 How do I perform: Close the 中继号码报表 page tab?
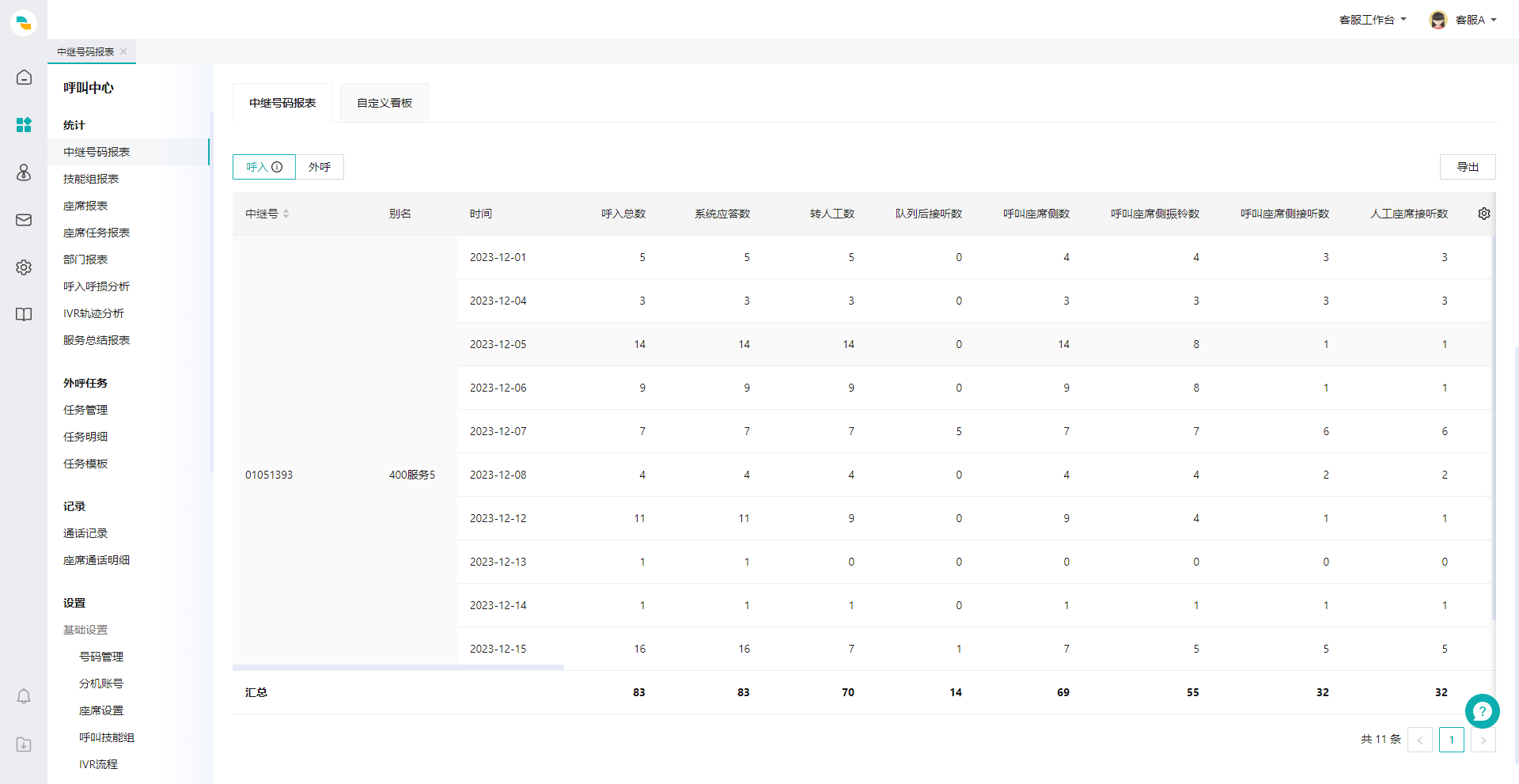point(123,51)
